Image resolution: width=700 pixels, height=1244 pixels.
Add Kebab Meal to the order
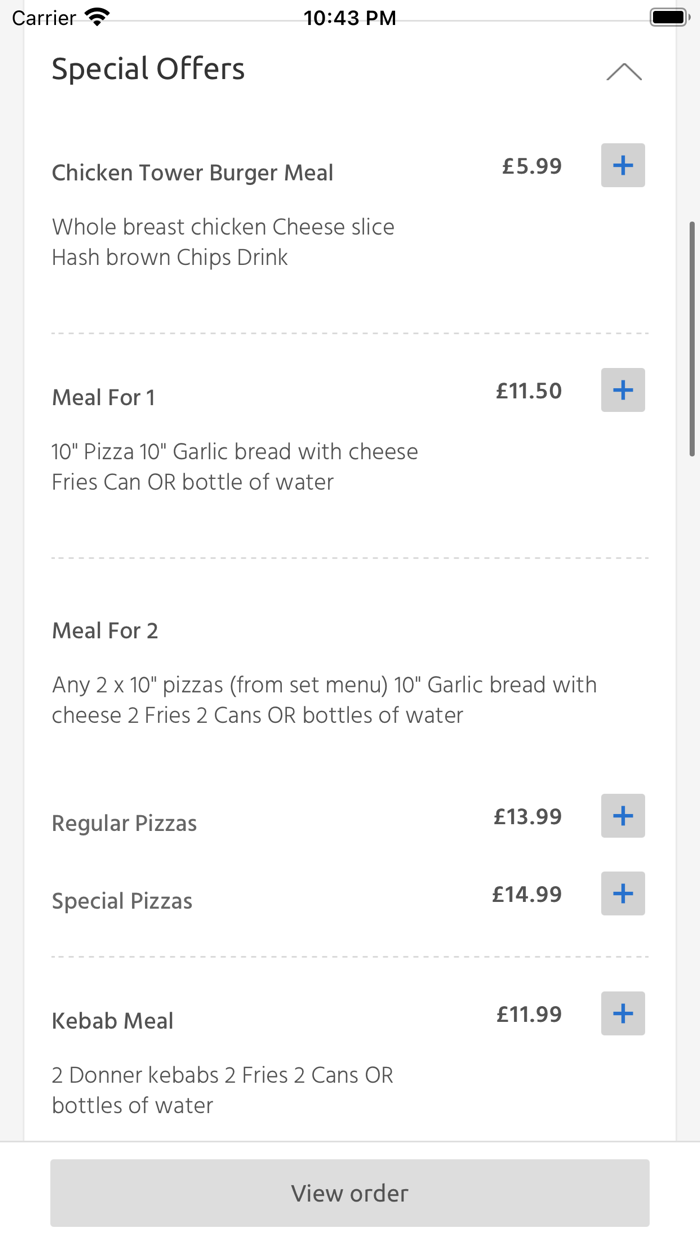622,1013
